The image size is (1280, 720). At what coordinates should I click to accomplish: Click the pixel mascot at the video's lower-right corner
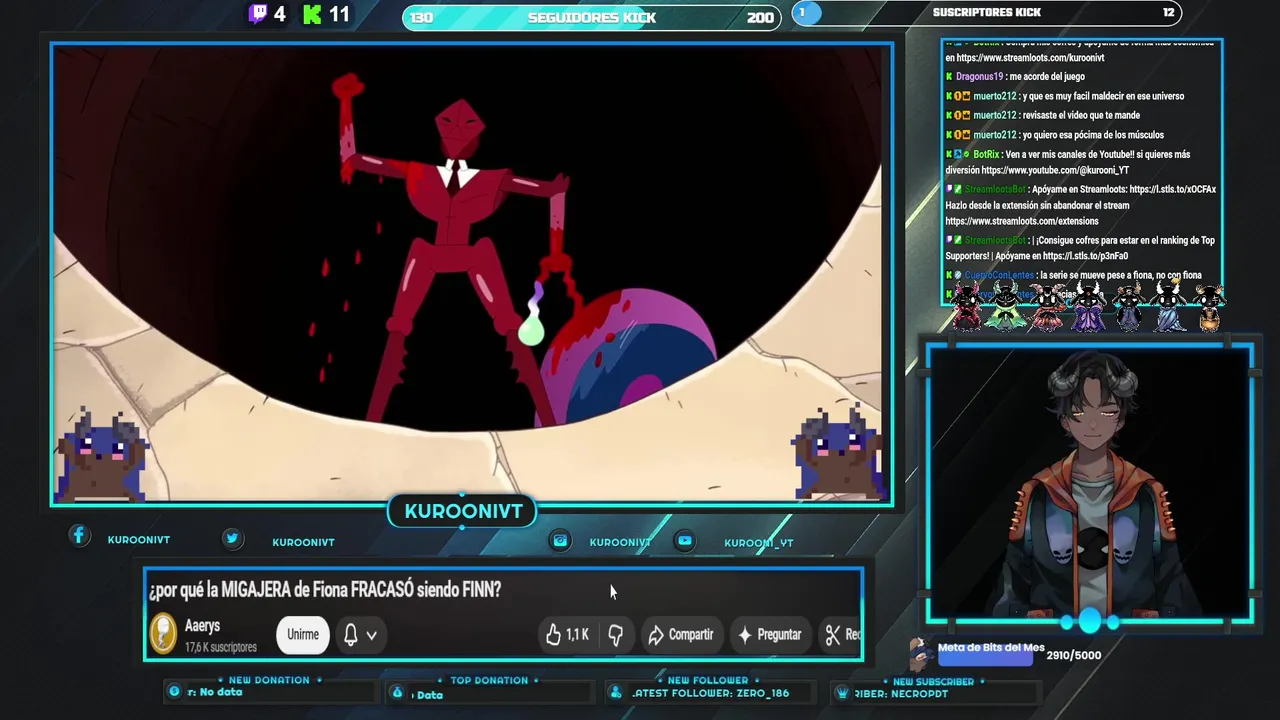point(838,452)
